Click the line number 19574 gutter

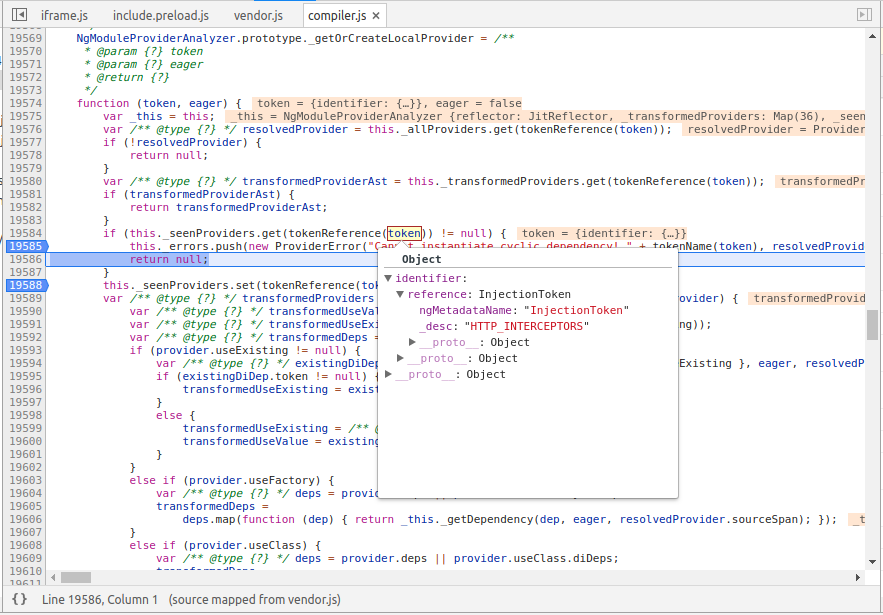[25, 104]
